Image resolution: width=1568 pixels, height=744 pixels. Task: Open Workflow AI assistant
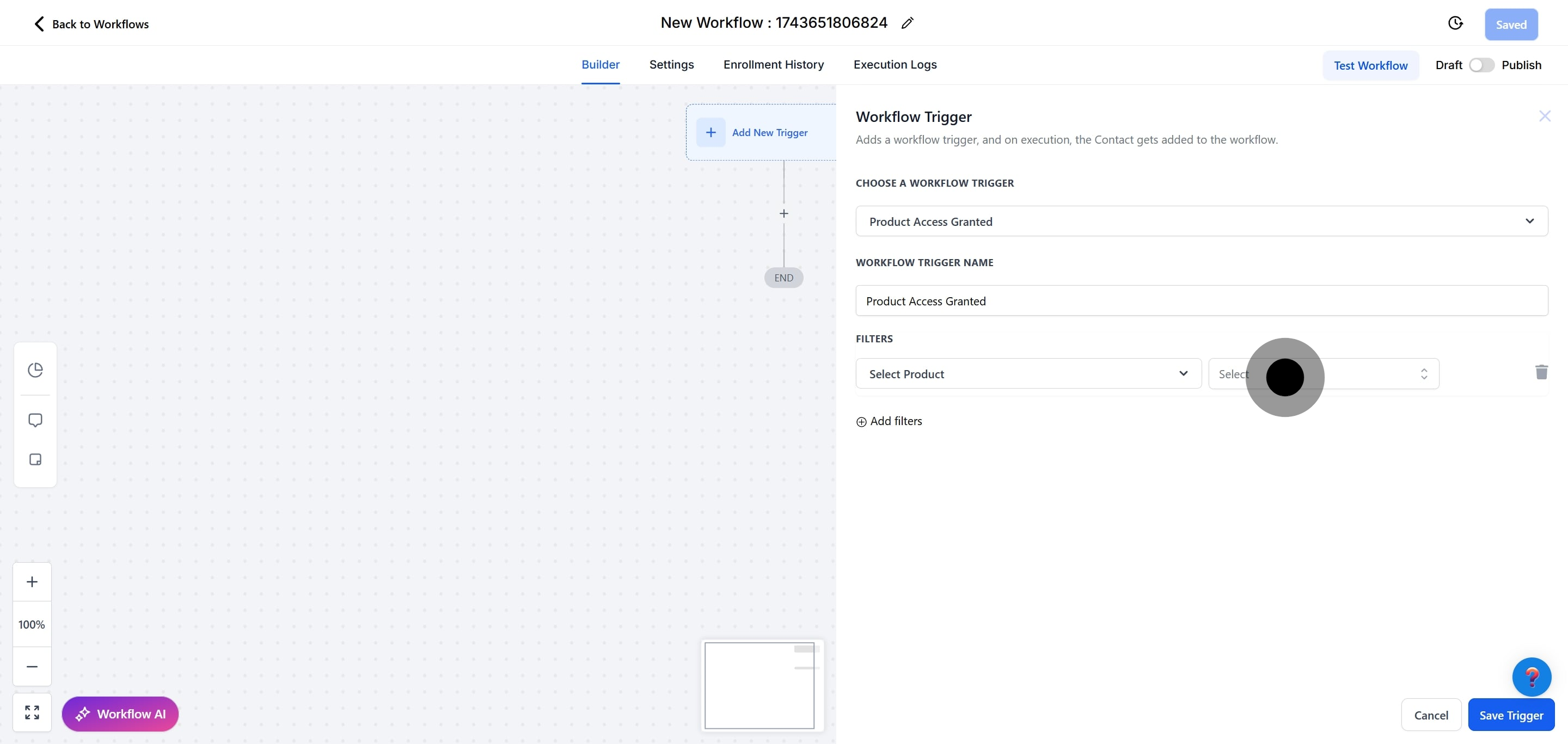click(120, 714)
